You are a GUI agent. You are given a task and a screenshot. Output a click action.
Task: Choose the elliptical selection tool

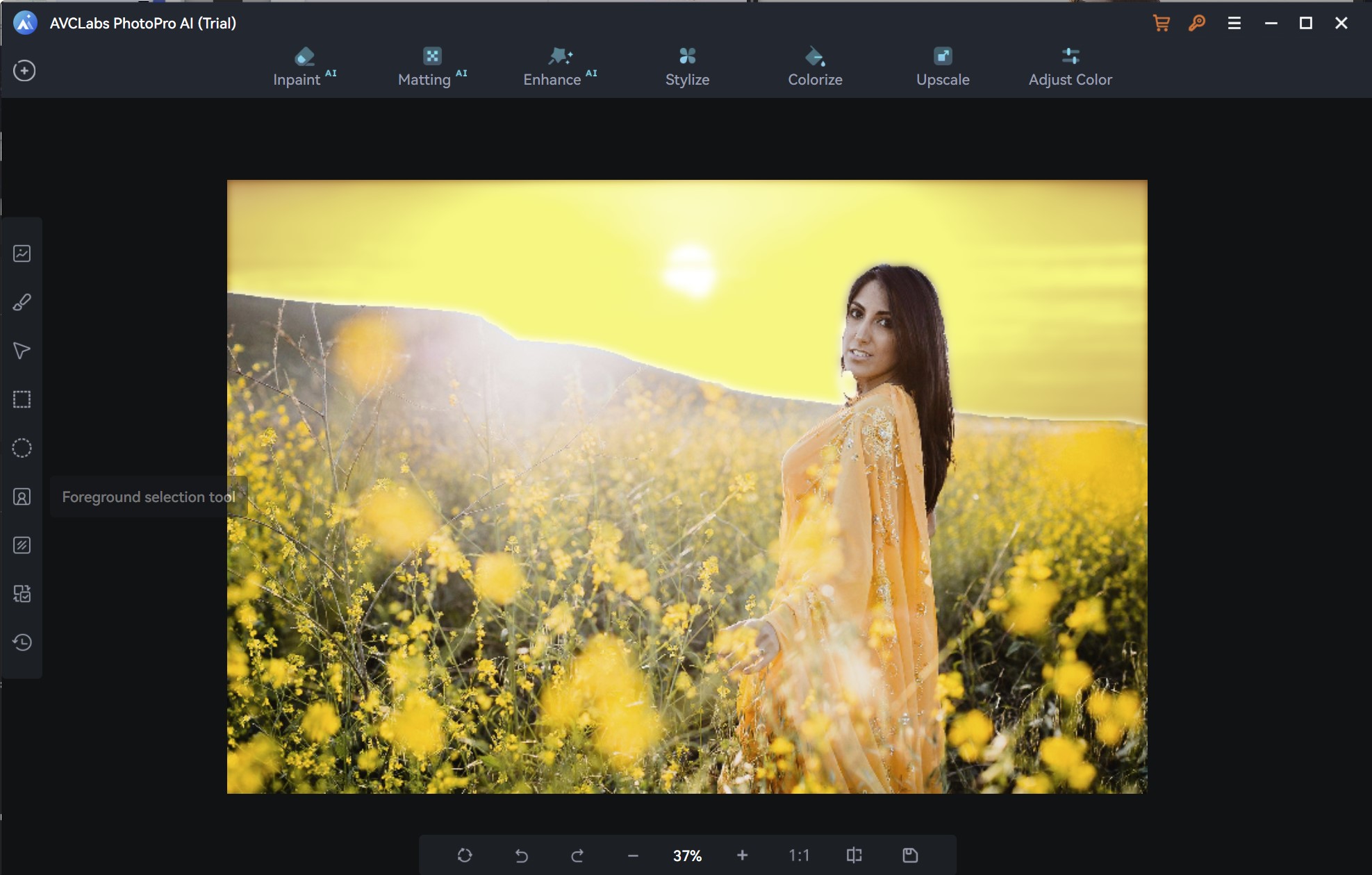[22, 448]
